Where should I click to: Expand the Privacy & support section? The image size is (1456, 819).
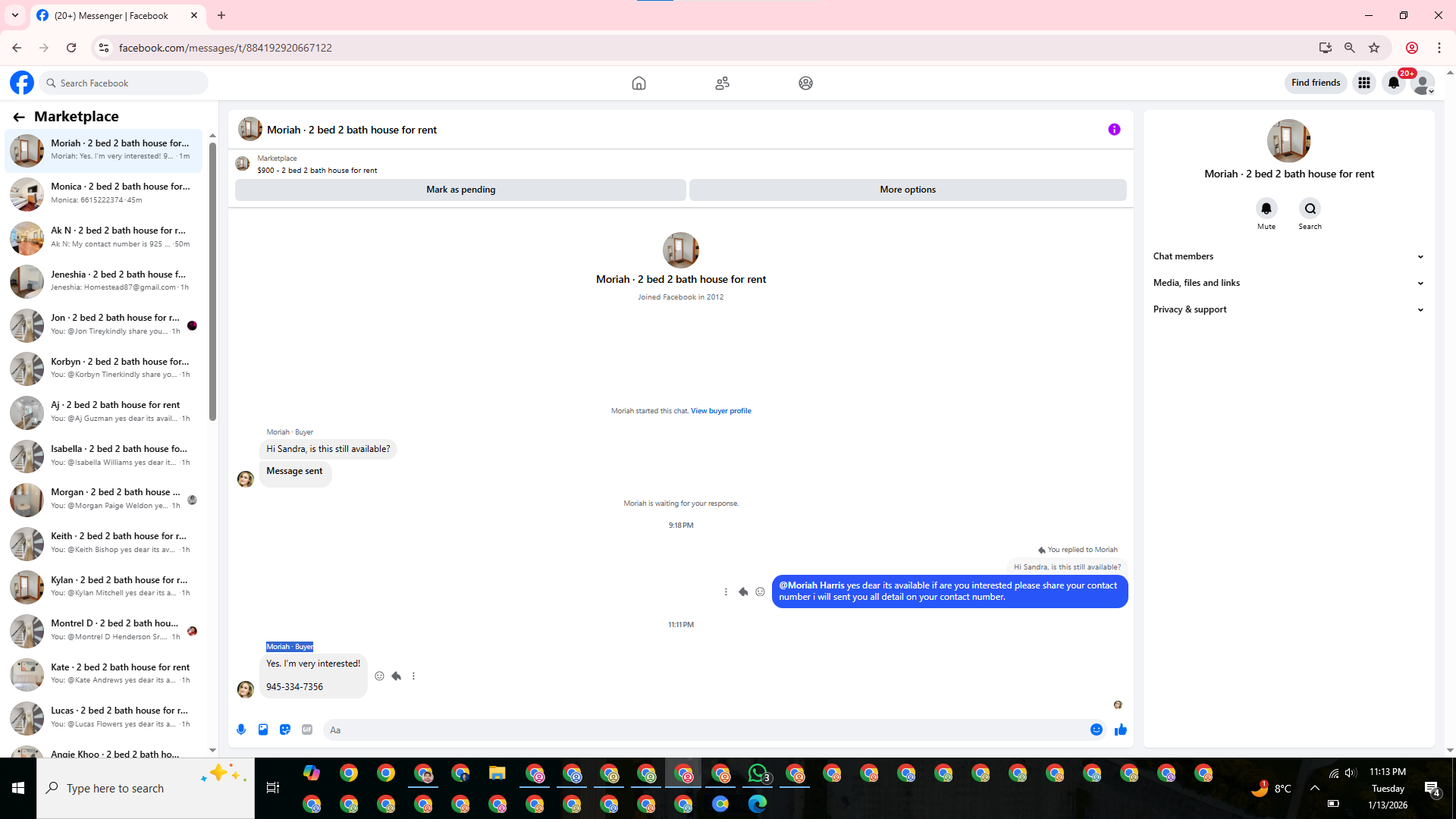point(1288,309)
